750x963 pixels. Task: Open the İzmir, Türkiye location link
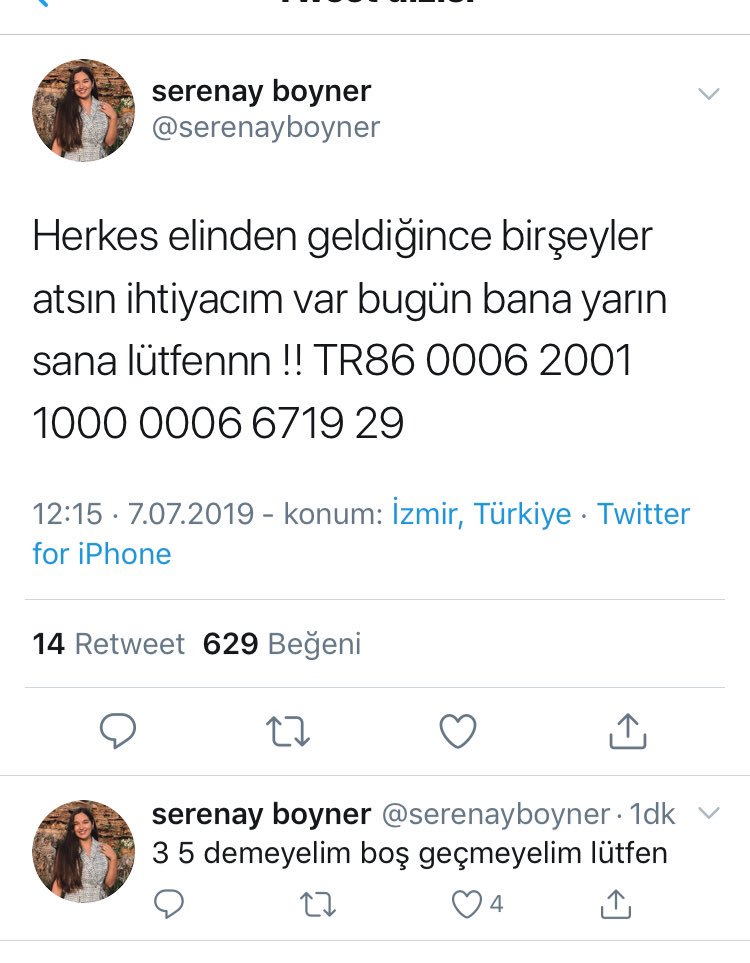[x=482, y=513]
